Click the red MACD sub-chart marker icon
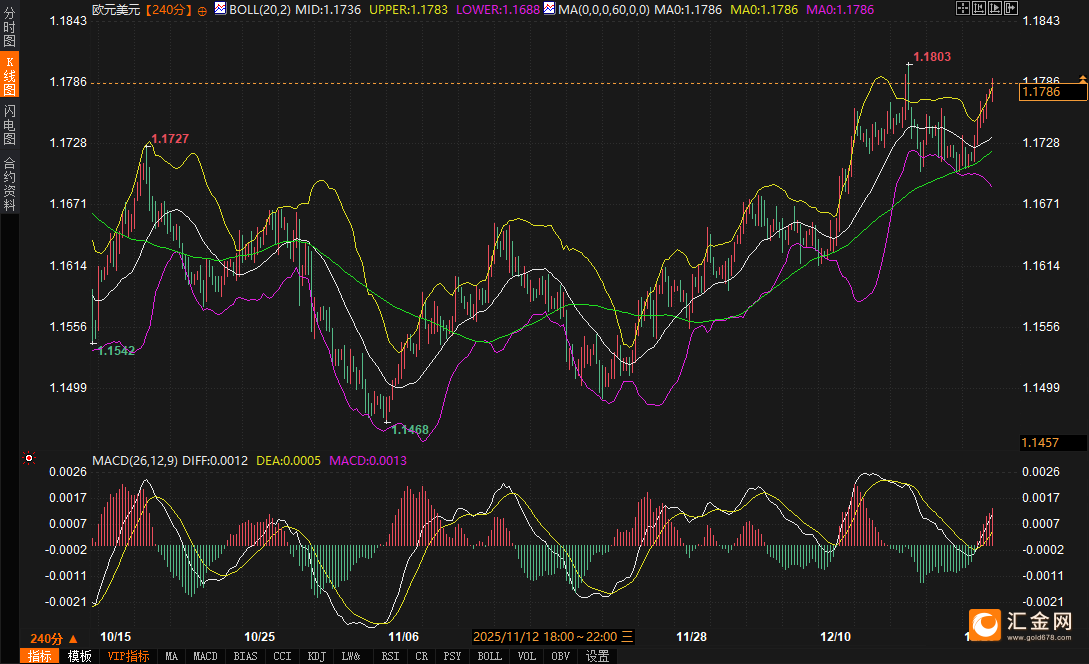 point(28,459)
